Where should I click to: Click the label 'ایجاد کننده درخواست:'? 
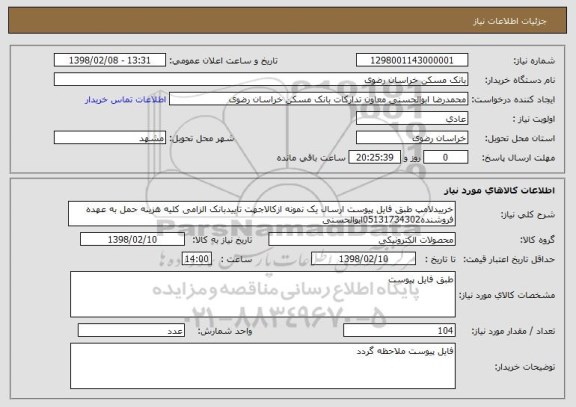(x=513, y=100)
